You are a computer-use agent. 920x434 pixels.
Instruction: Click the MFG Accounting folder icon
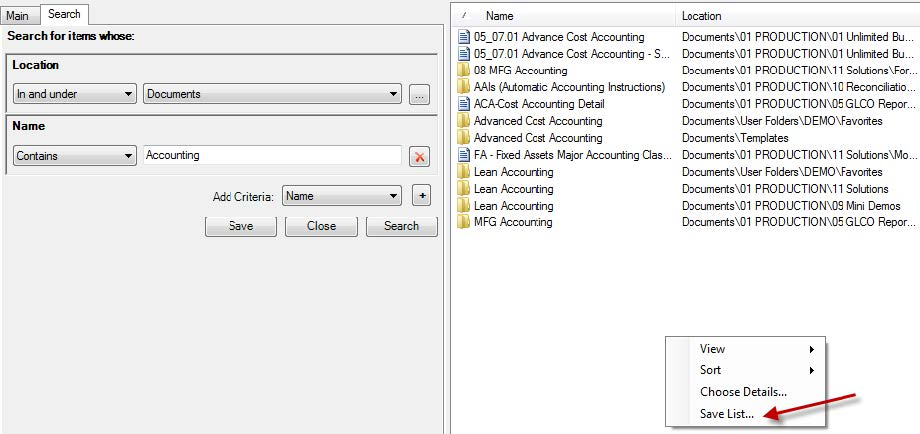pos(463,222)
